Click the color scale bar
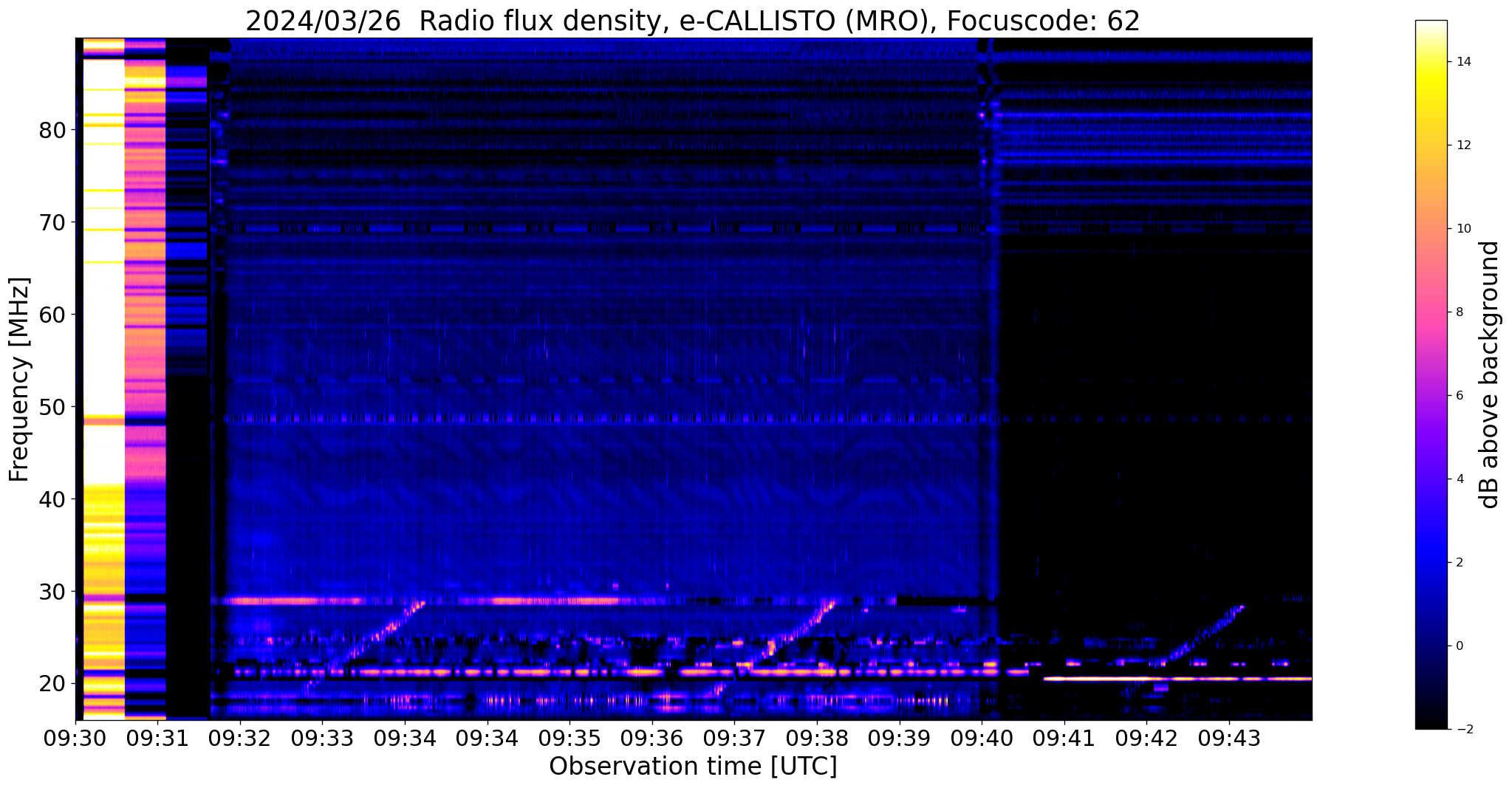This screenshot has width=1512, height=788. coord(1431,374)
